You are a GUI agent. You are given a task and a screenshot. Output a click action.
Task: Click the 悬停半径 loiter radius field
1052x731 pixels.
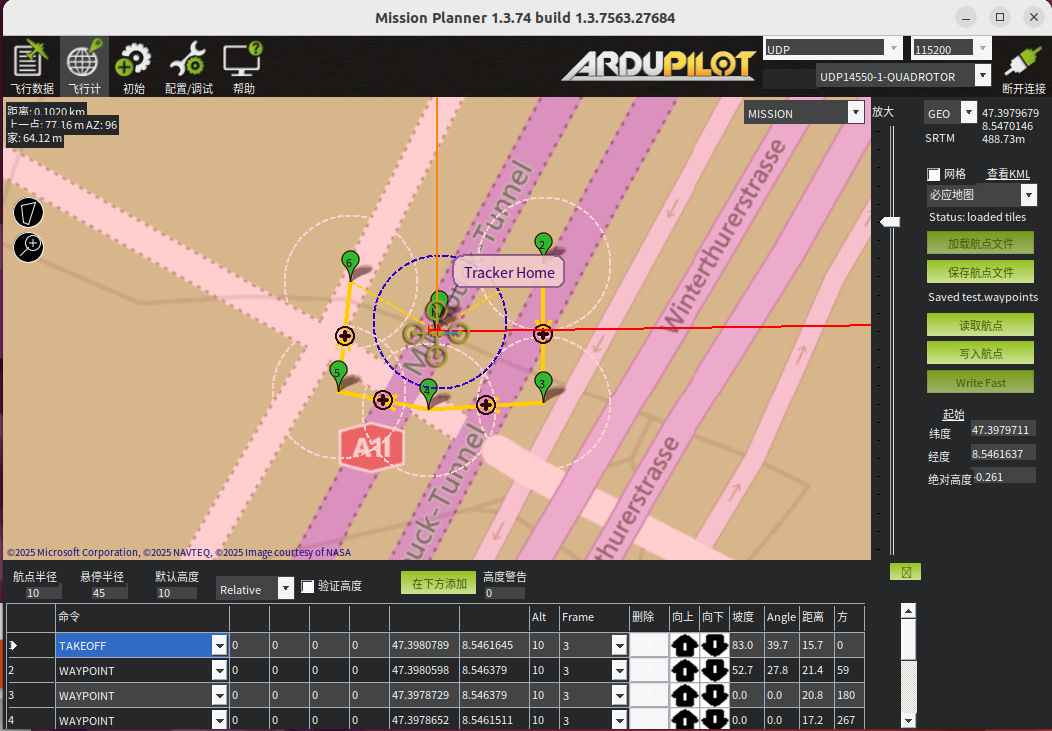tap(109, 593)
